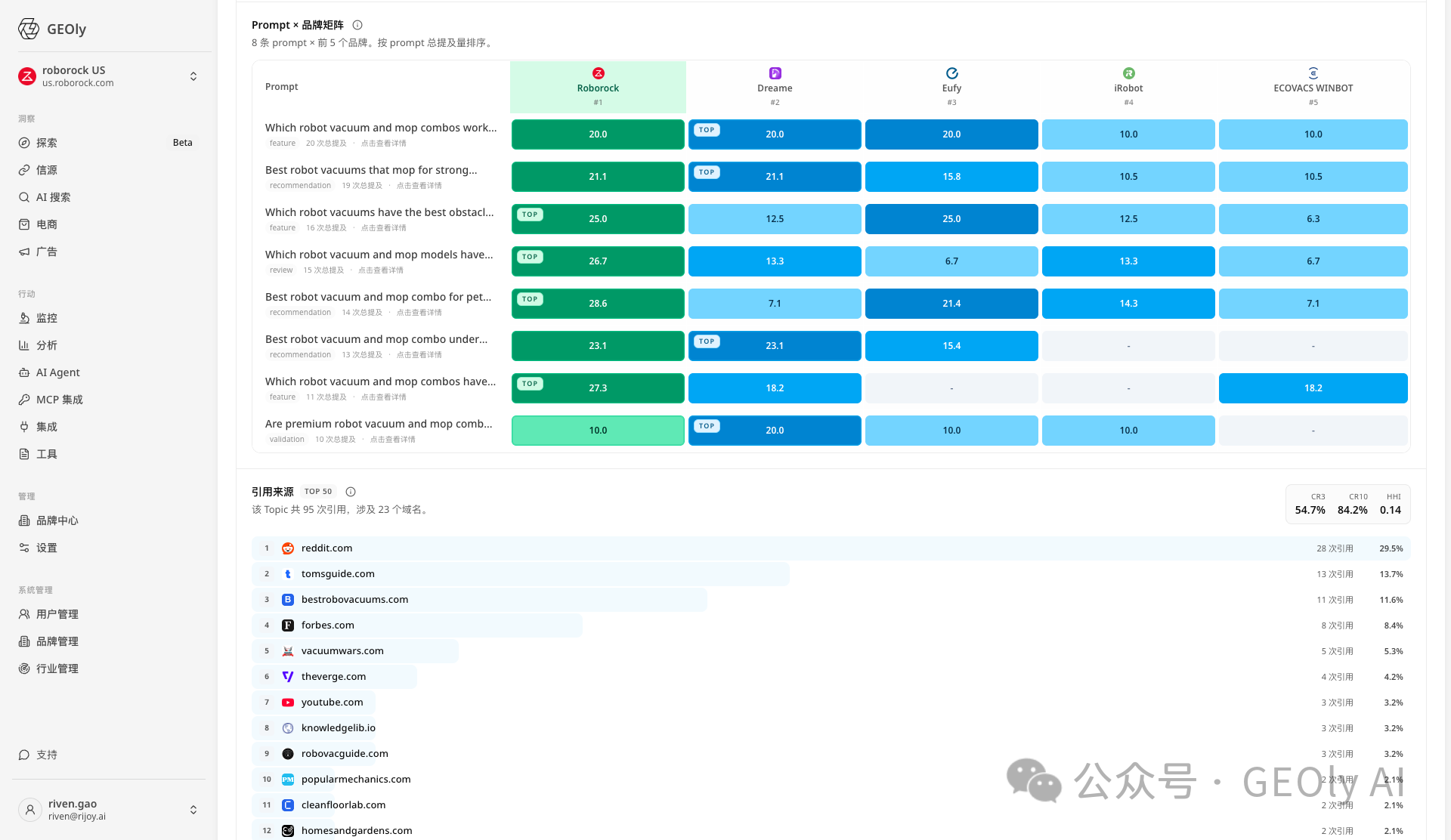
Task: Click the reddit.com favicon
Action: (x=288, y=548)
